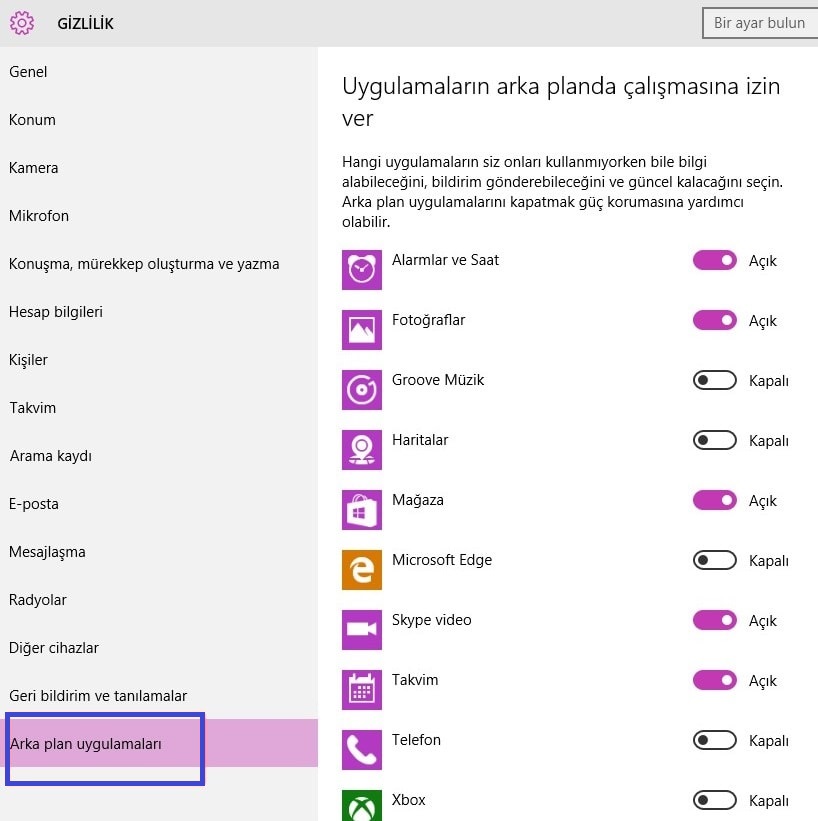Click the Takvim calendar icon
The height and width of the screenshot is (821, 818).
pos(361,690)
